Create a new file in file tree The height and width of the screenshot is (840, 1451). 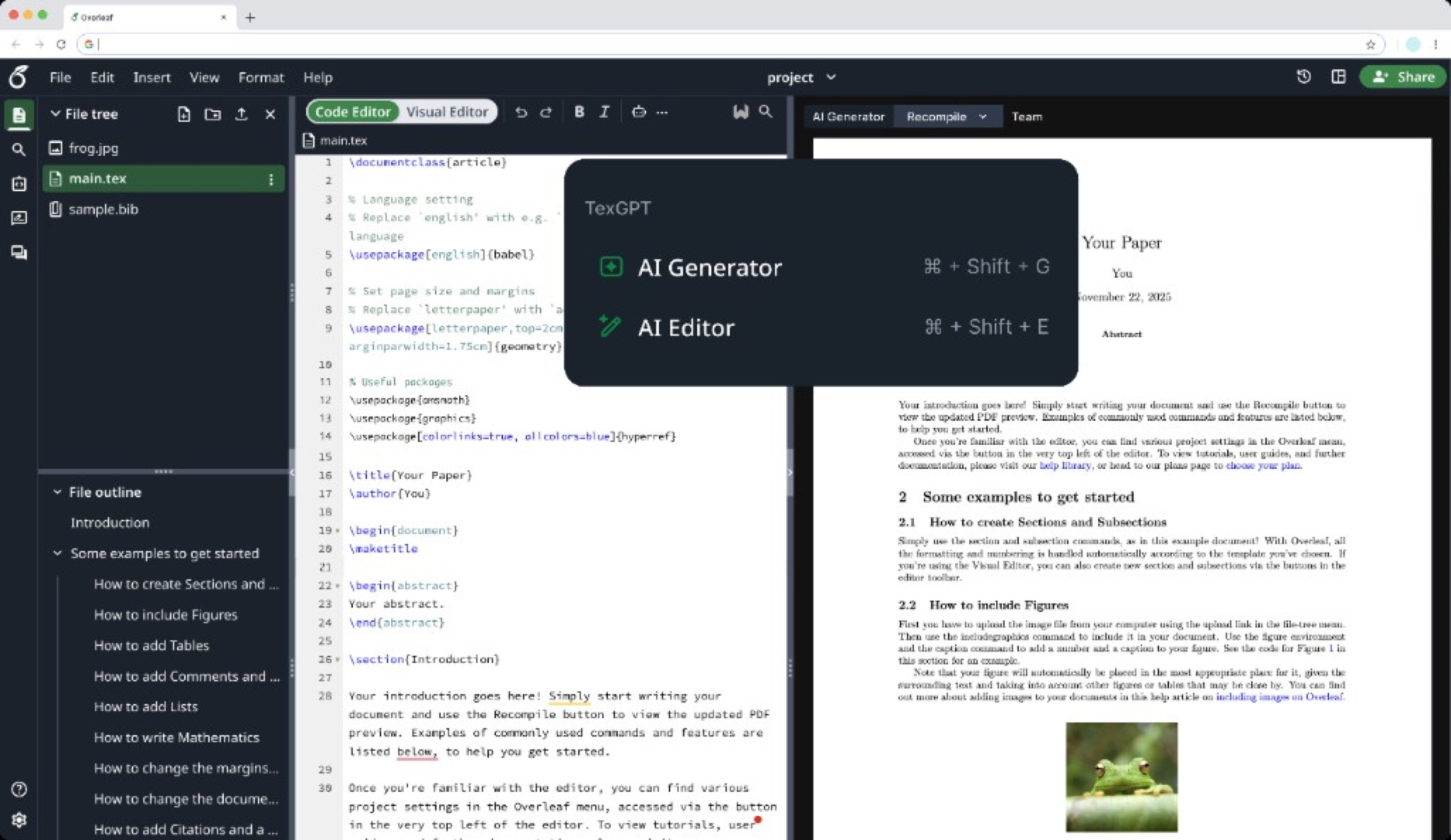(x=184, y=114)
